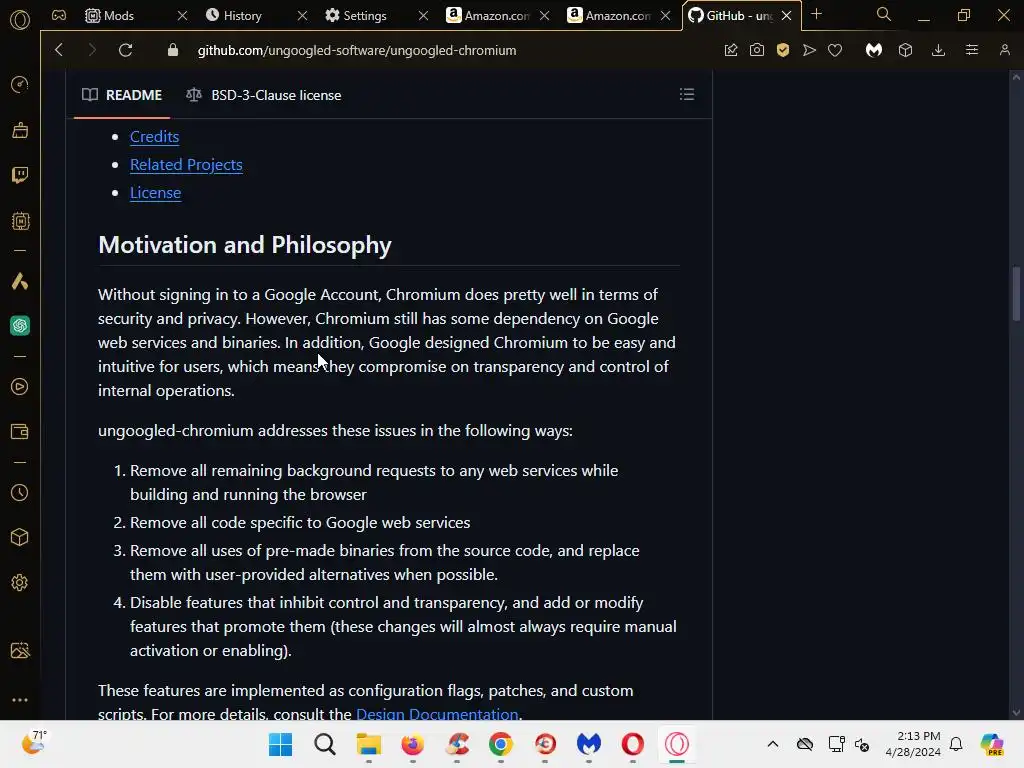1024x768 pixels.
Task: Close the History tab
Action: point(302,15)
